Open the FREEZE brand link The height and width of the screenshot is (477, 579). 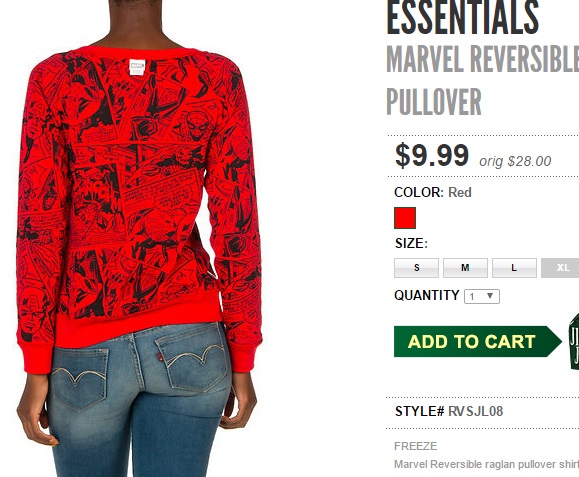tap(415, 446)
